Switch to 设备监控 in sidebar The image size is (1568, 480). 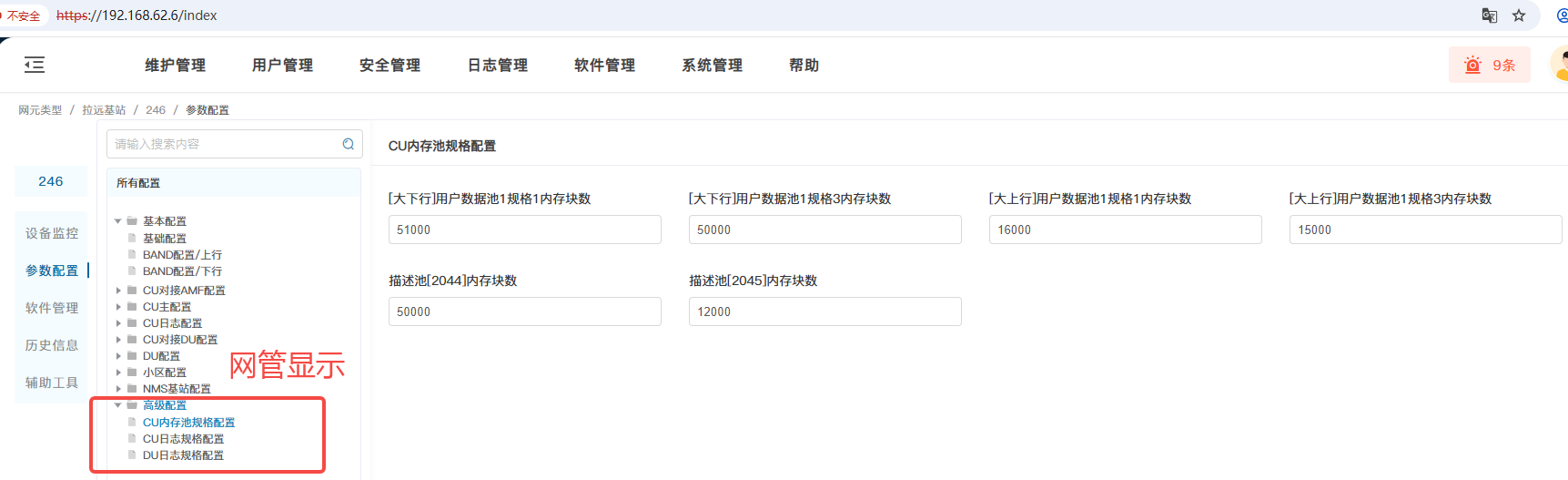52,233
